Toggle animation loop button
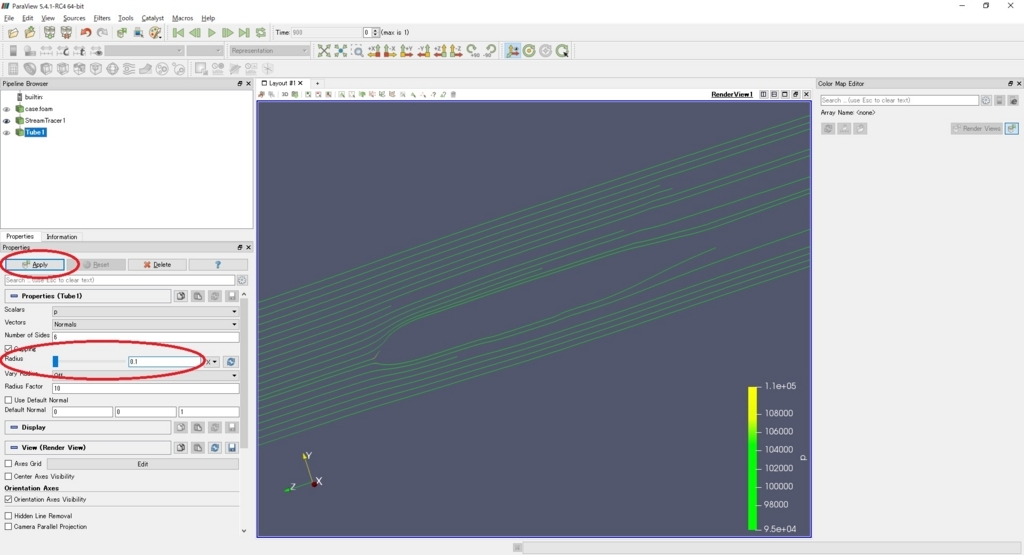This screenshot has width=1024, height=555. tap(261, 33)
